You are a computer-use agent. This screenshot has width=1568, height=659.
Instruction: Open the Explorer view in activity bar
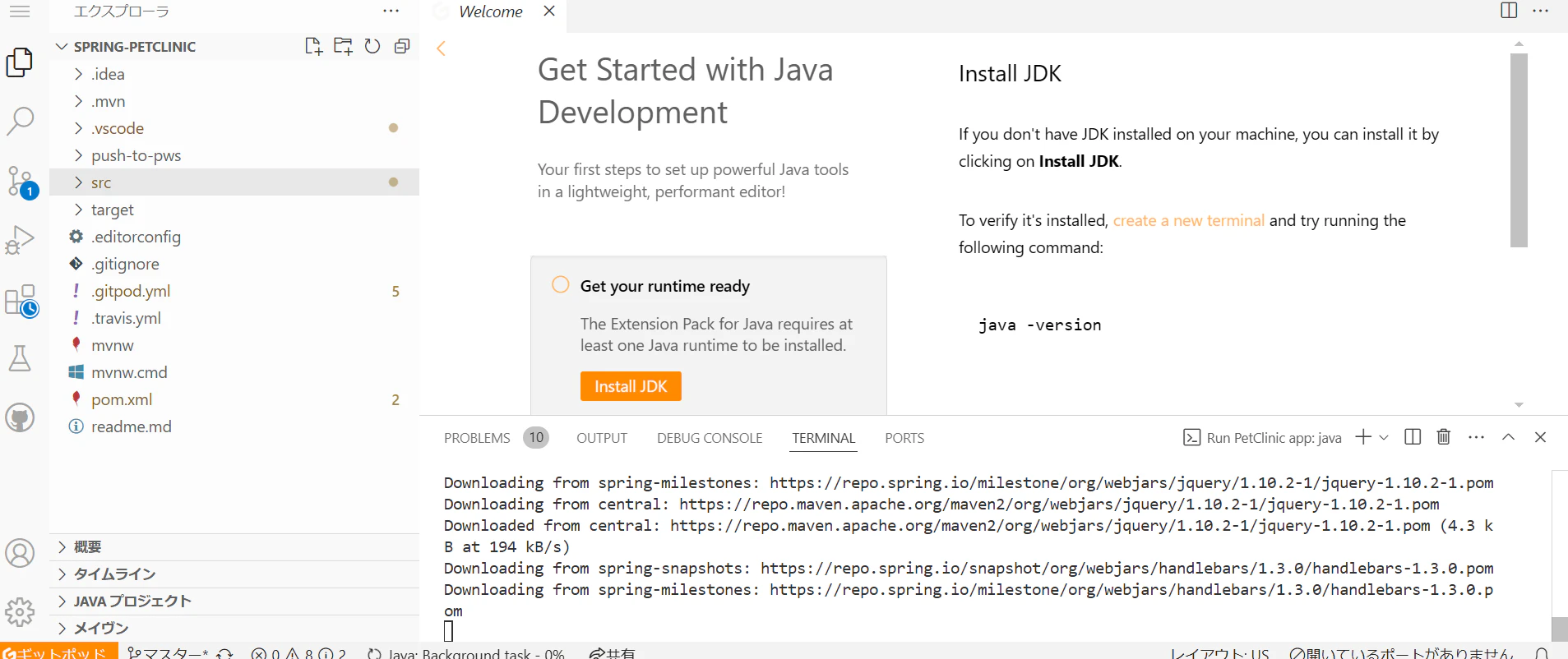[20, 62]
